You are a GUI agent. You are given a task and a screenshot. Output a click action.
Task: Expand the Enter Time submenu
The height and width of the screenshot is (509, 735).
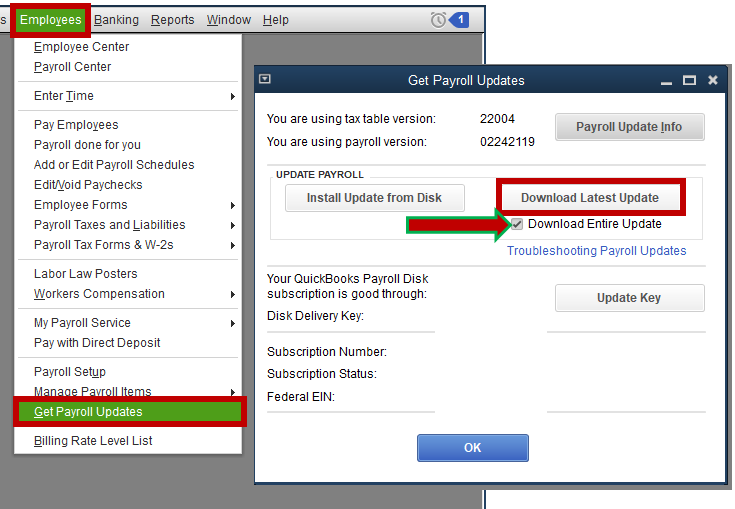(128, 96)
